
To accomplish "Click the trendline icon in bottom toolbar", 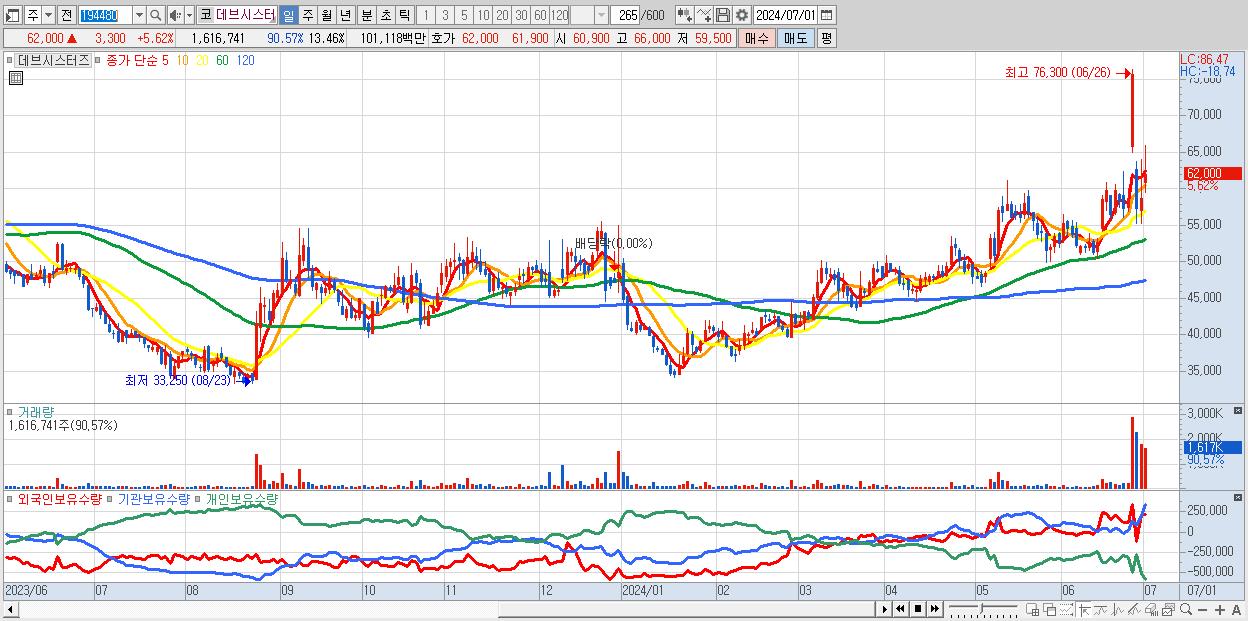I will click(1101, 610).
